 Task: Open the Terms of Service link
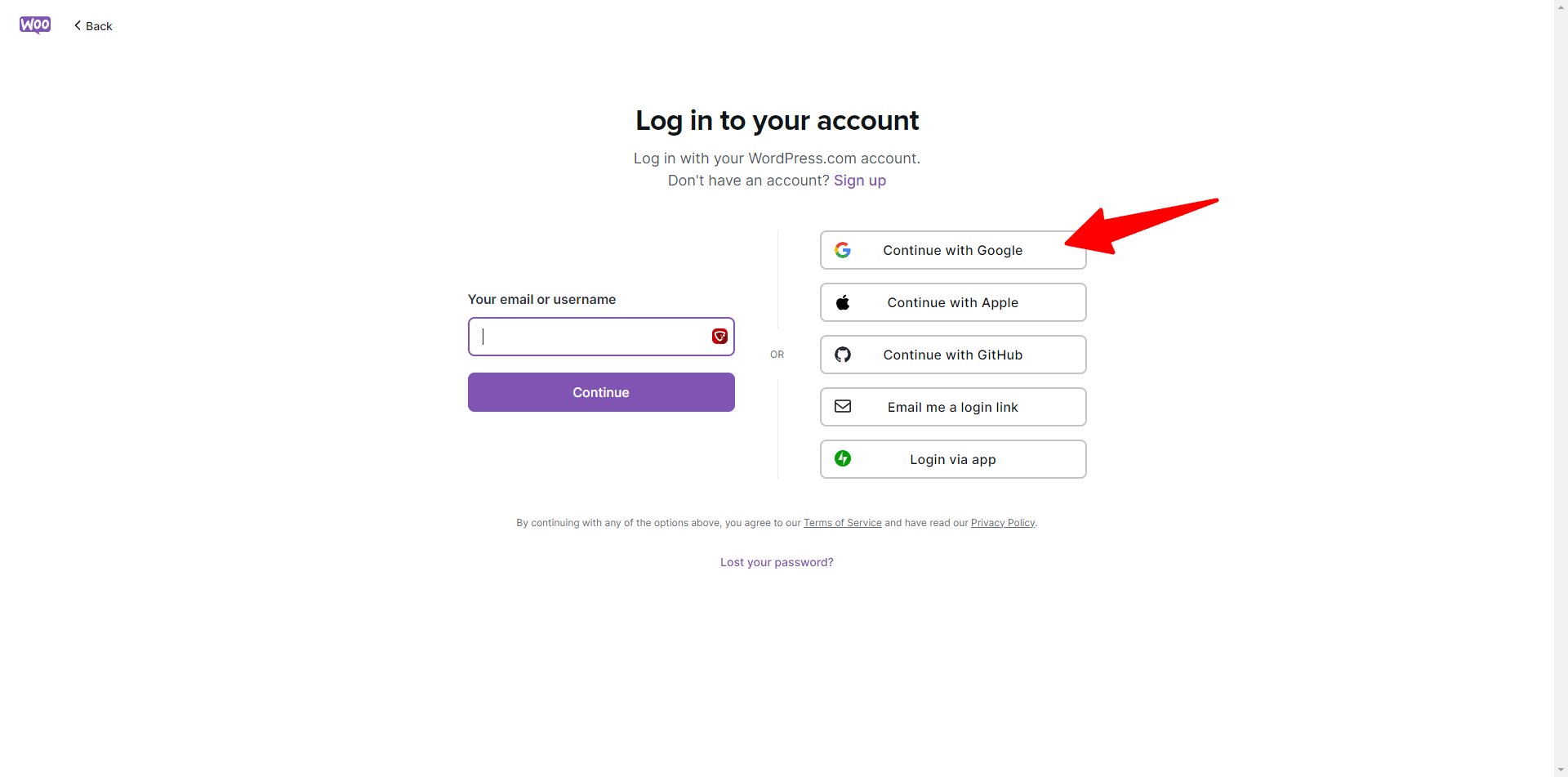tap(842, 523)
